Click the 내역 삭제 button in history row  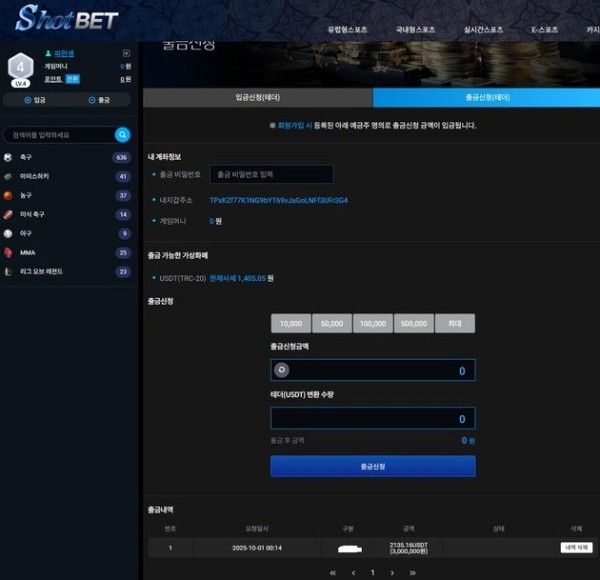576,548
